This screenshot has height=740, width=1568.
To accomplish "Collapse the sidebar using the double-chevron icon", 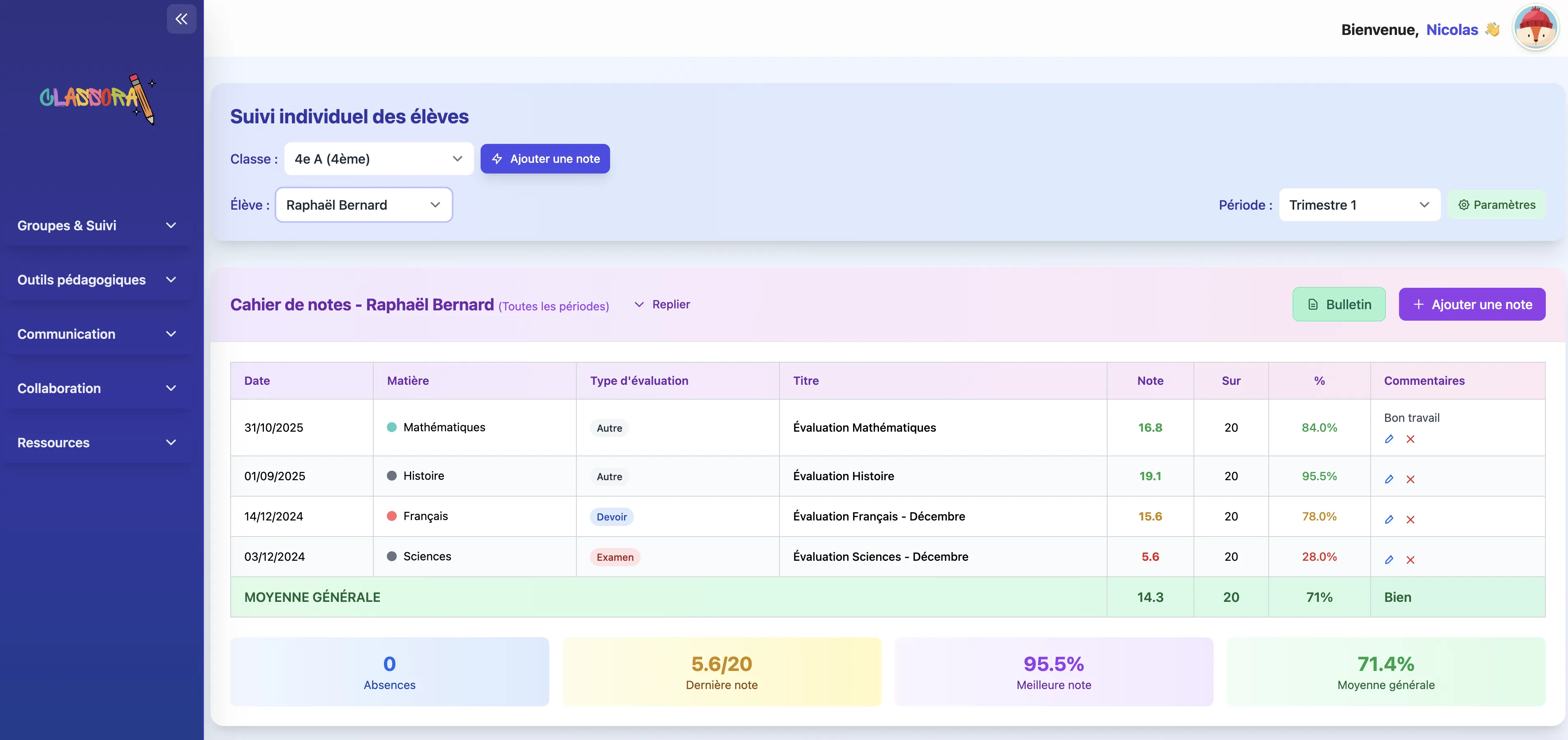I will point(181,19).
